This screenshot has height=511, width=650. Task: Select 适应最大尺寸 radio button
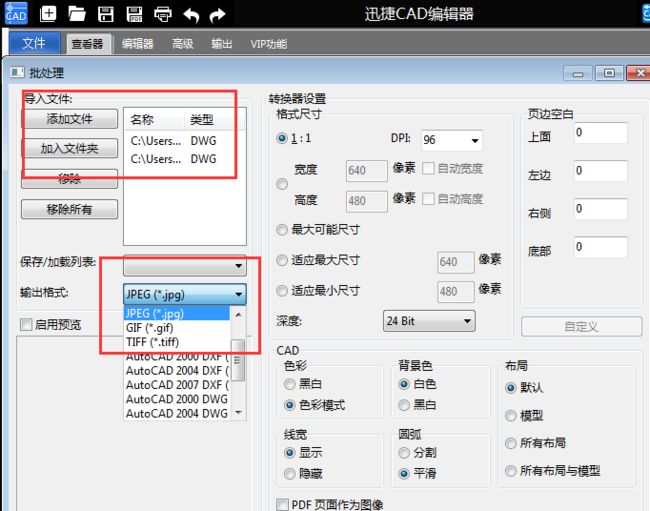282,260
